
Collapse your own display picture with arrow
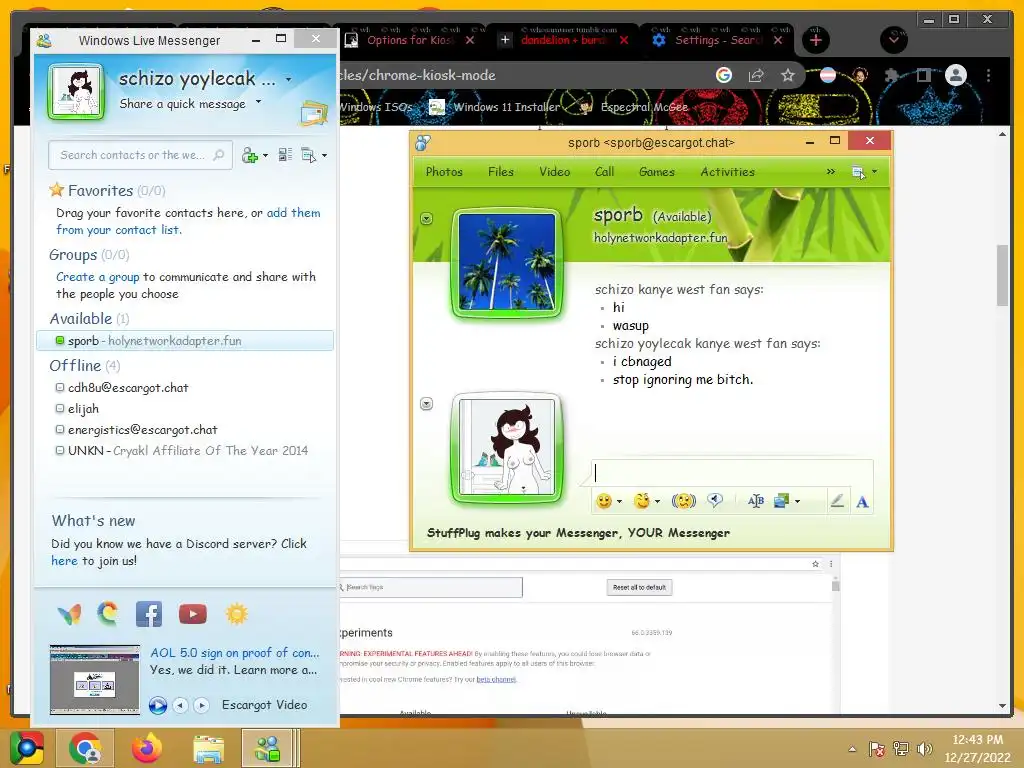(426, 404)
